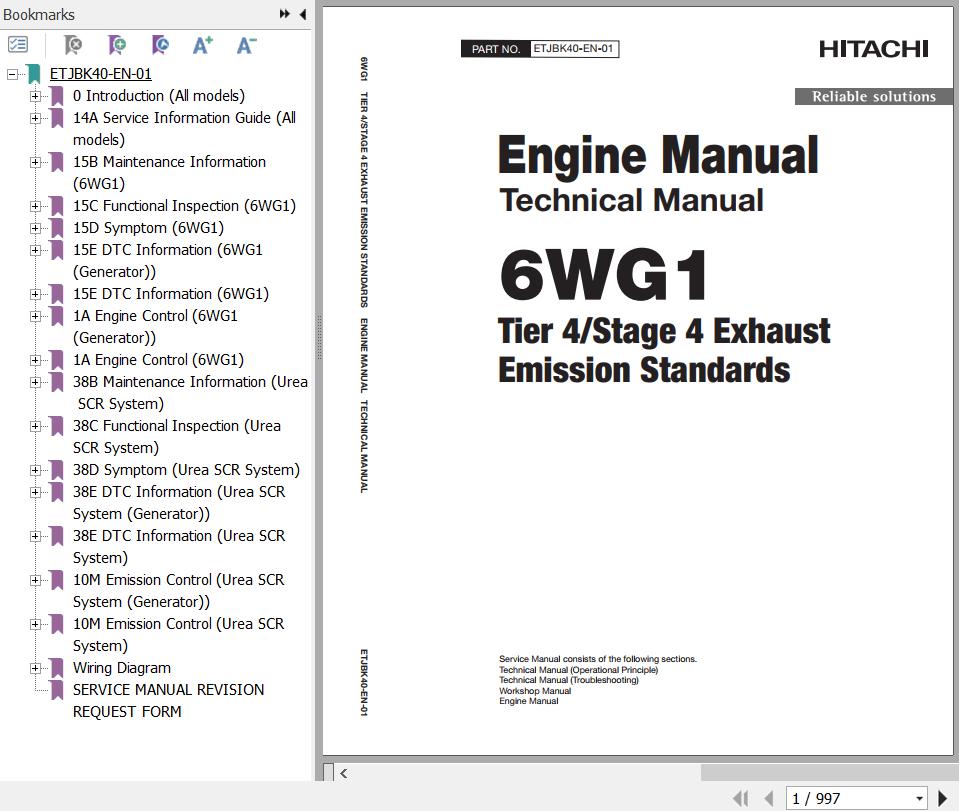Viewport: 959px width, 811px height.
Task: Go to the first page icon
Action: [741, 798]
